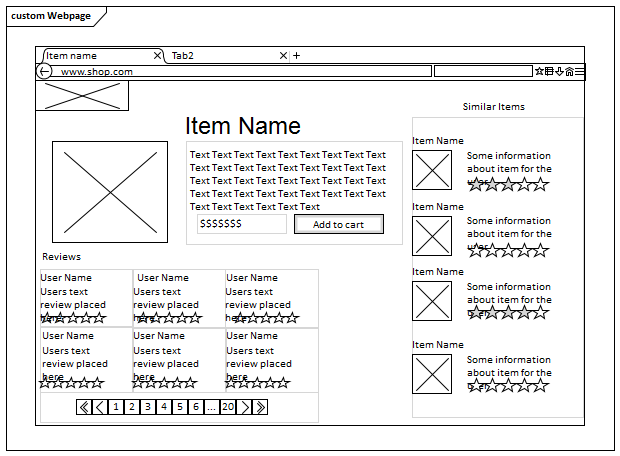This screenshot has width=620, height=456.
Task: Select reviews page 3
Action: tap(148, 407)
